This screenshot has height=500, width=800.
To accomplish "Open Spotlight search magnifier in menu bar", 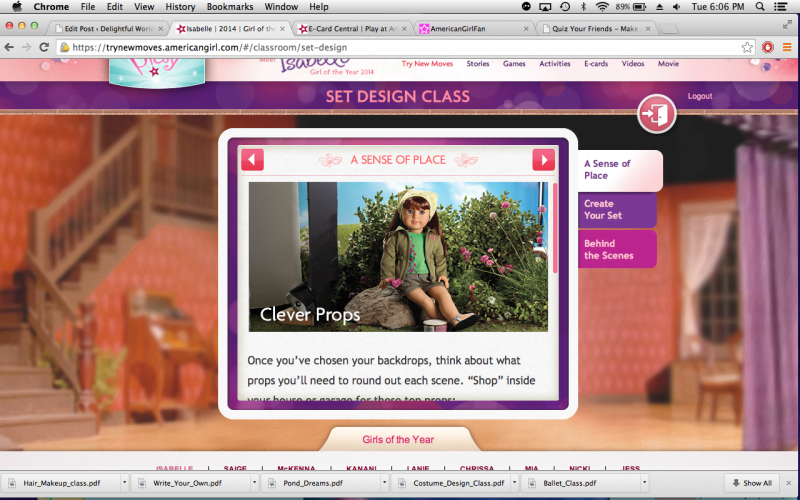I will point(760,7).
